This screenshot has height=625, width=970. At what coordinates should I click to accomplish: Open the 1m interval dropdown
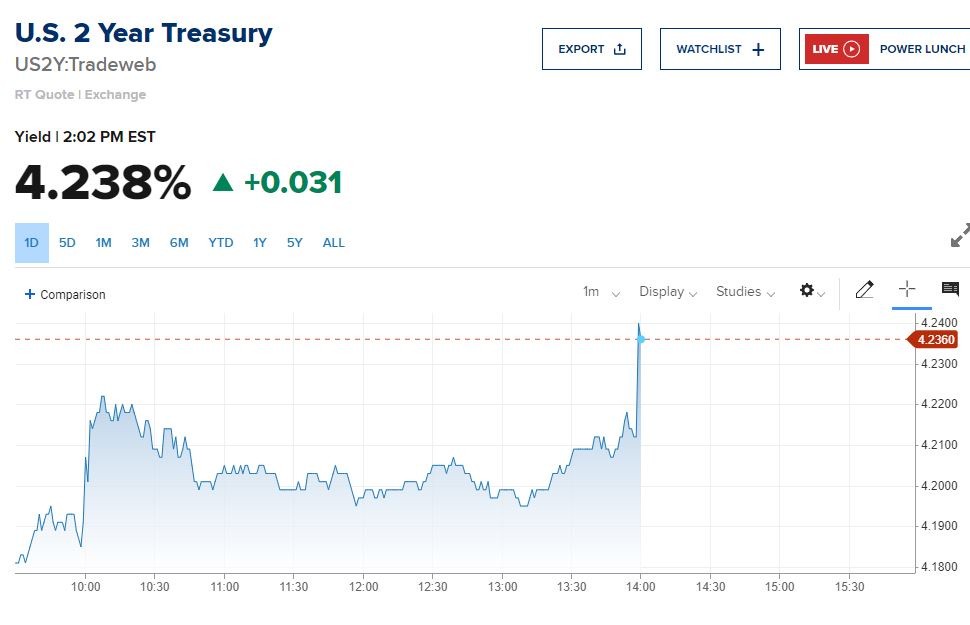(601, 292)
